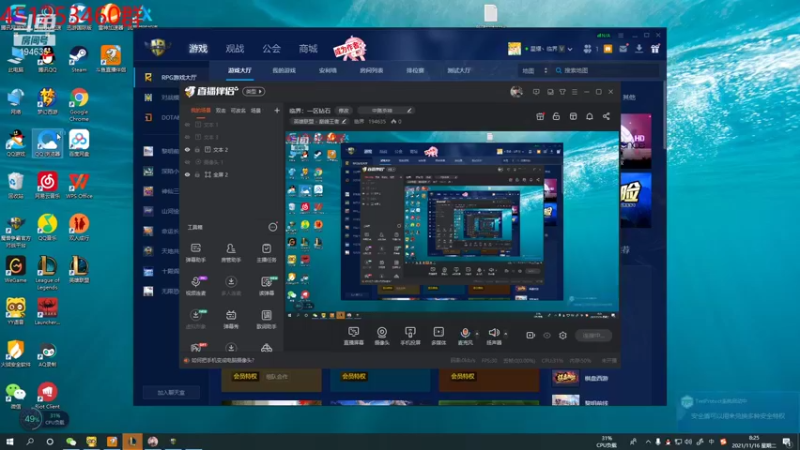
Task: Open the 弹幕助手 tool in toolbox
Action: pos(195,253)
